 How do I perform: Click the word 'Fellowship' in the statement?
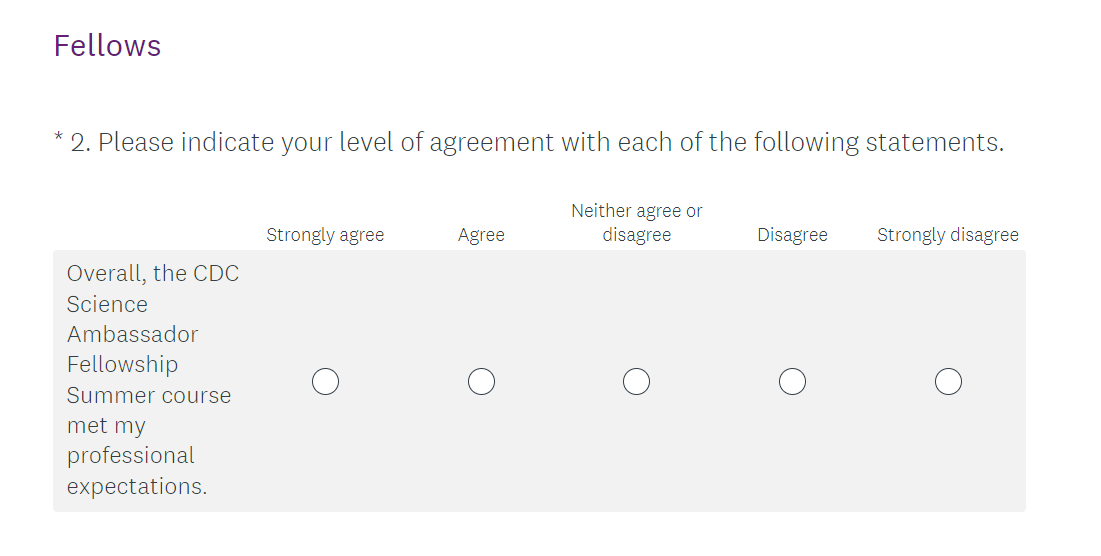point(122,364)
